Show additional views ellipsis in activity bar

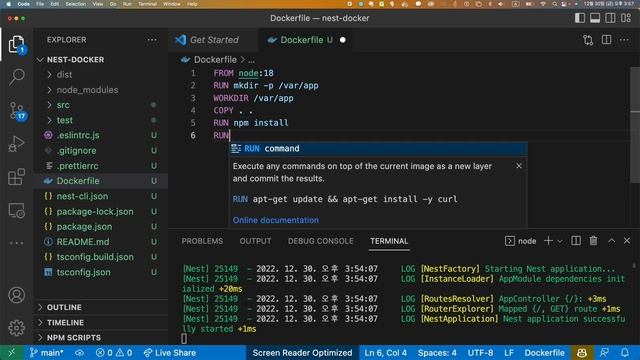(x=16, y=243)
